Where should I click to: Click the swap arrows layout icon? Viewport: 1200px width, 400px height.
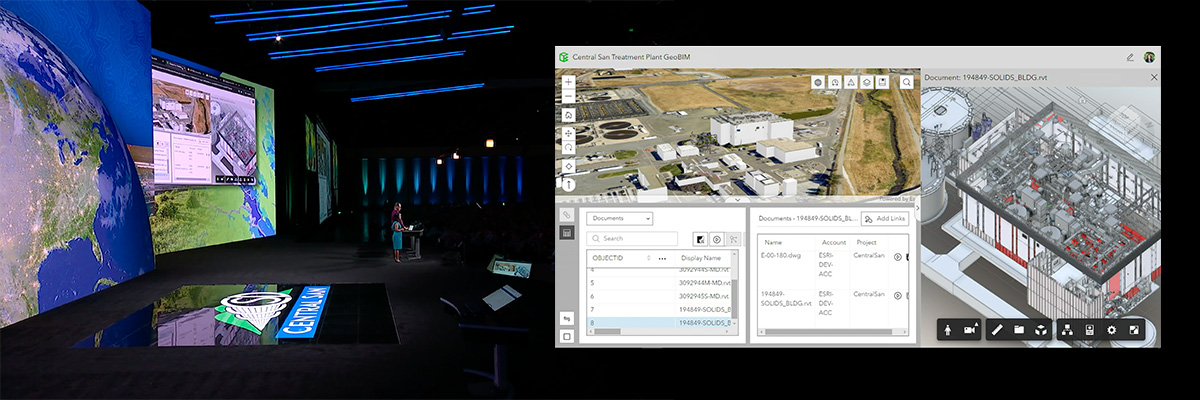pyautogui.click(x=567, y=318)
